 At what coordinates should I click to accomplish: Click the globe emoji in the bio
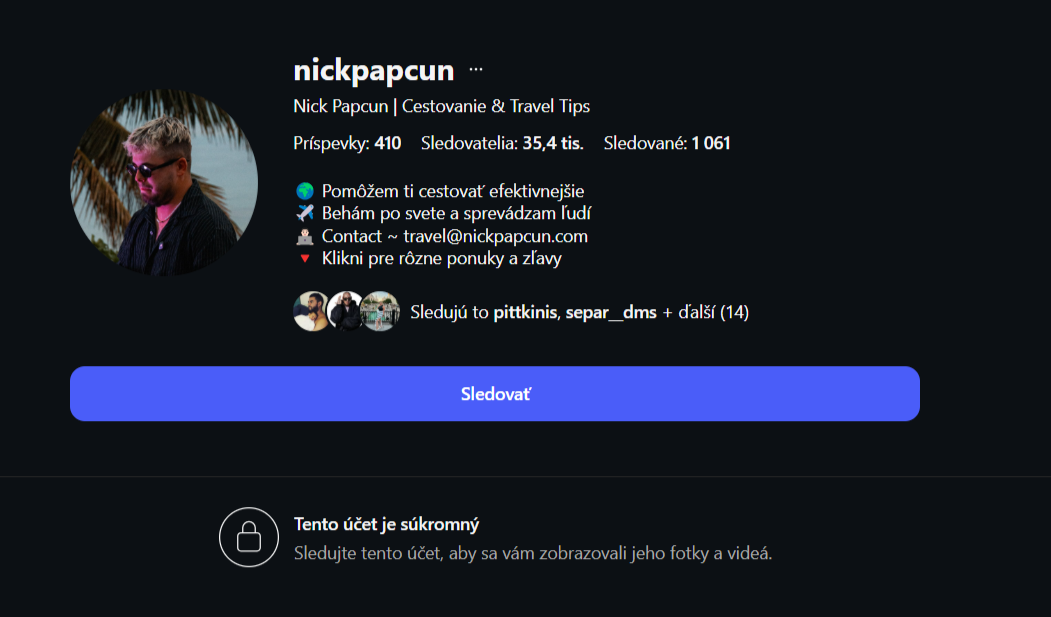pyautogui.click(x=305, y=191)
